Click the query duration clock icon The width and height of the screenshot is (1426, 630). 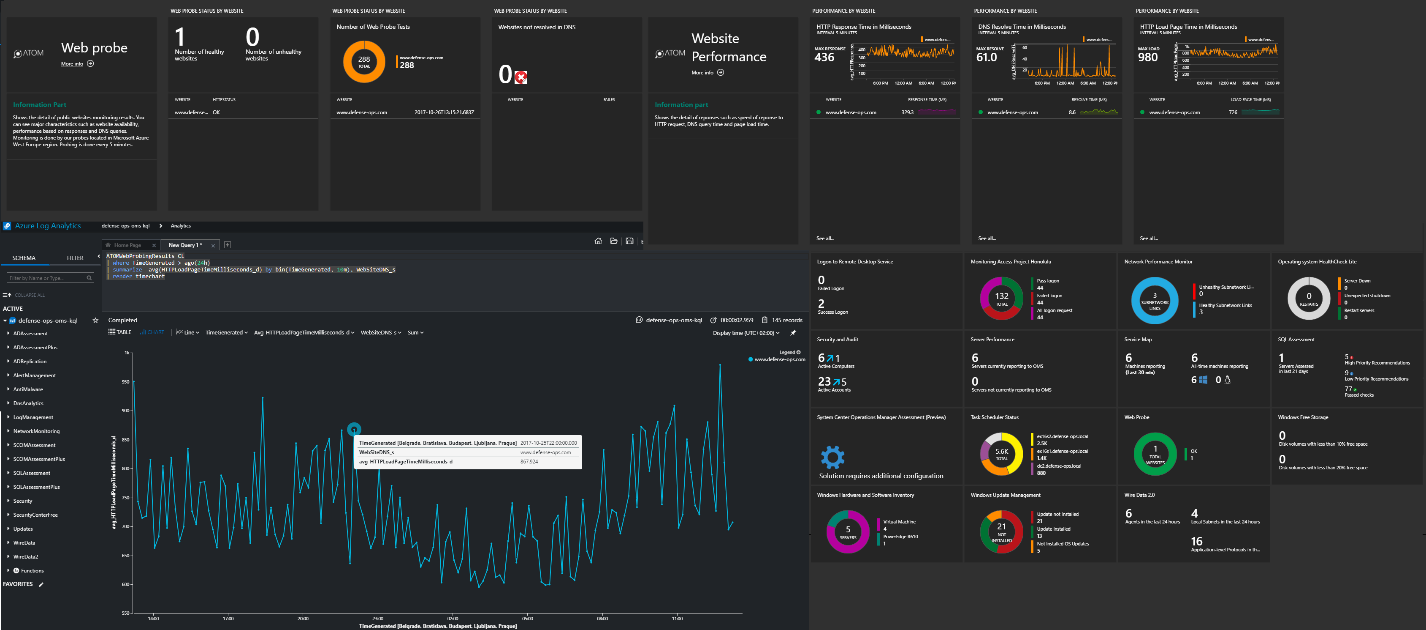click(x=713, y=320)
